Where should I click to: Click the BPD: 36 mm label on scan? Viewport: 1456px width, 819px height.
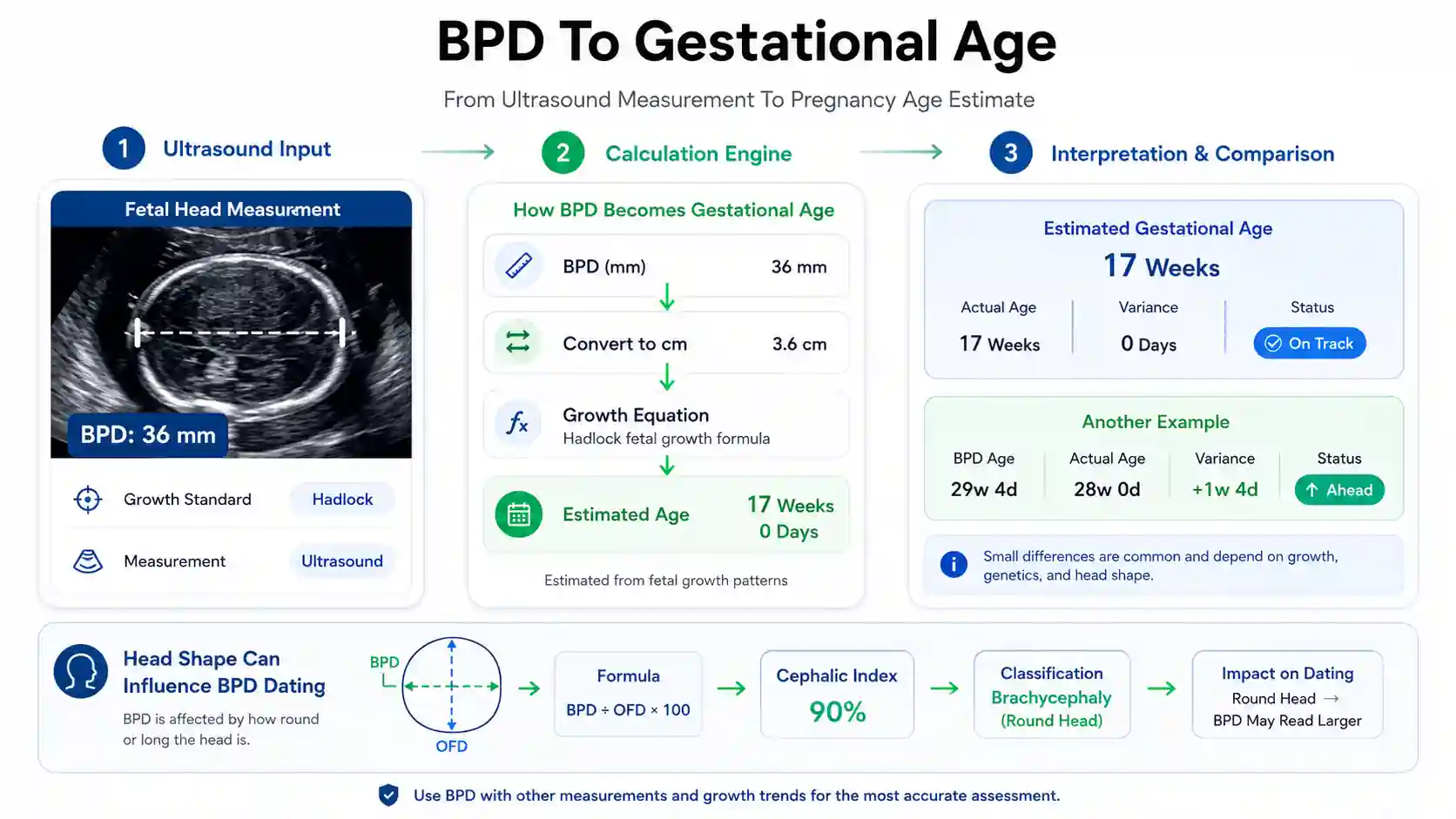[x=148, y=435]
